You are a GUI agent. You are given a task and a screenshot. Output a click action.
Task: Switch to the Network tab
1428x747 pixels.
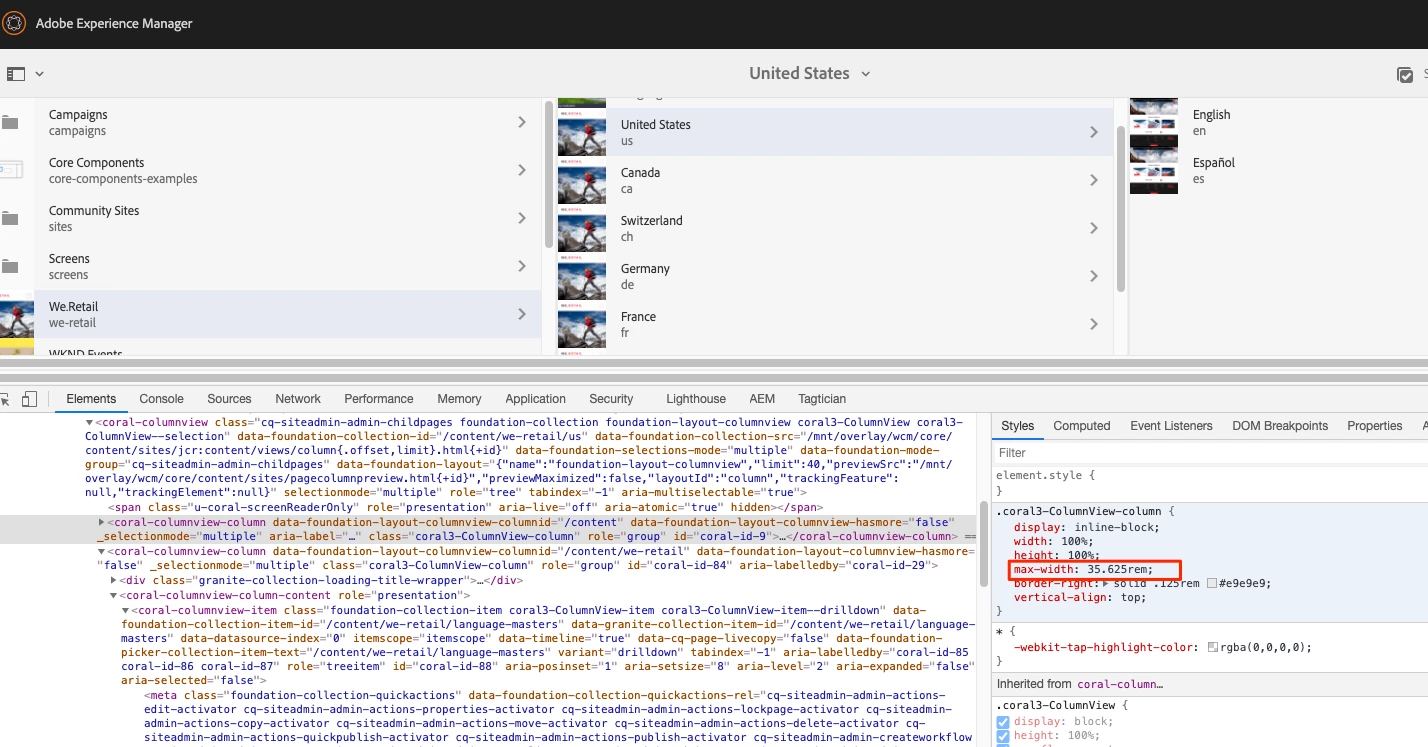298,398
